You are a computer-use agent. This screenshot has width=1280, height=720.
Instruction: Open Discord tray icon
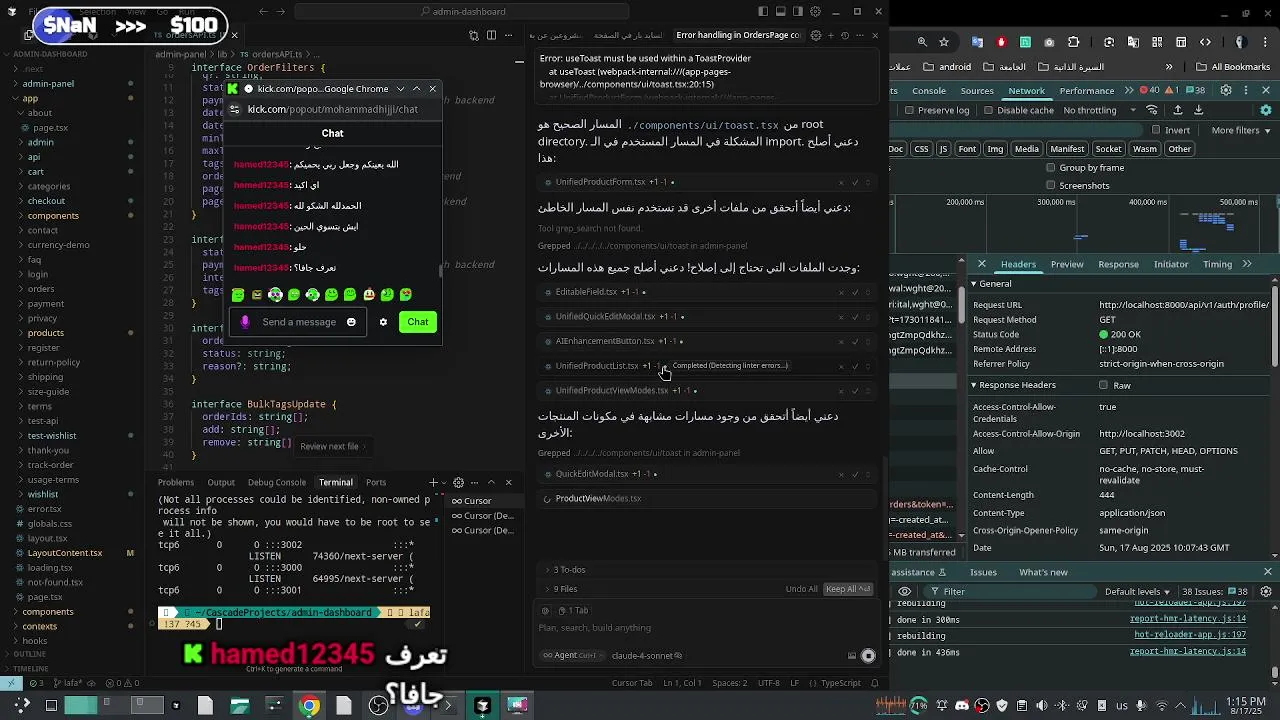coord(962,705)
